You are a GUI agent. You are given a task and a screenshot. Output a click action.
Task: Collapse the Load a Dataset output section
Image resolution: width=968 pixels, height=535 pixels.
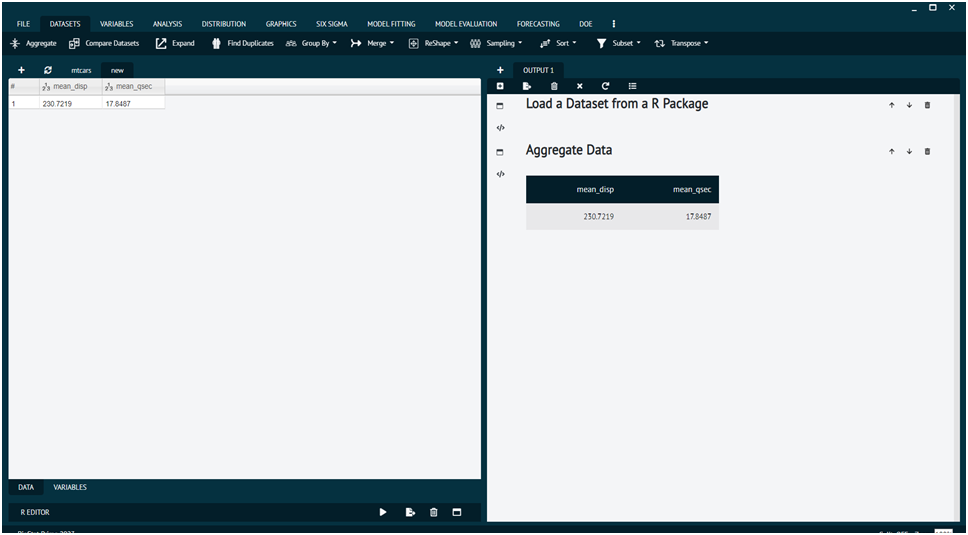[500, 105]
